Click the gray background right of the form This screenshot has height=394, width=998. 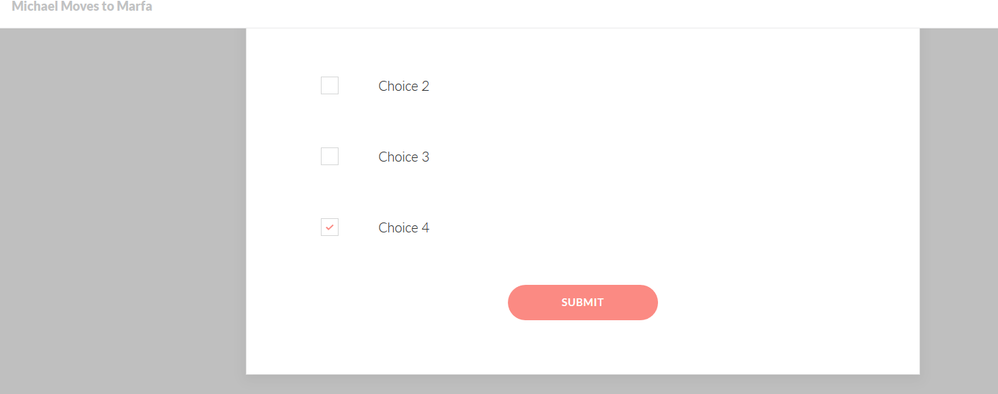(x=959, y=210)
